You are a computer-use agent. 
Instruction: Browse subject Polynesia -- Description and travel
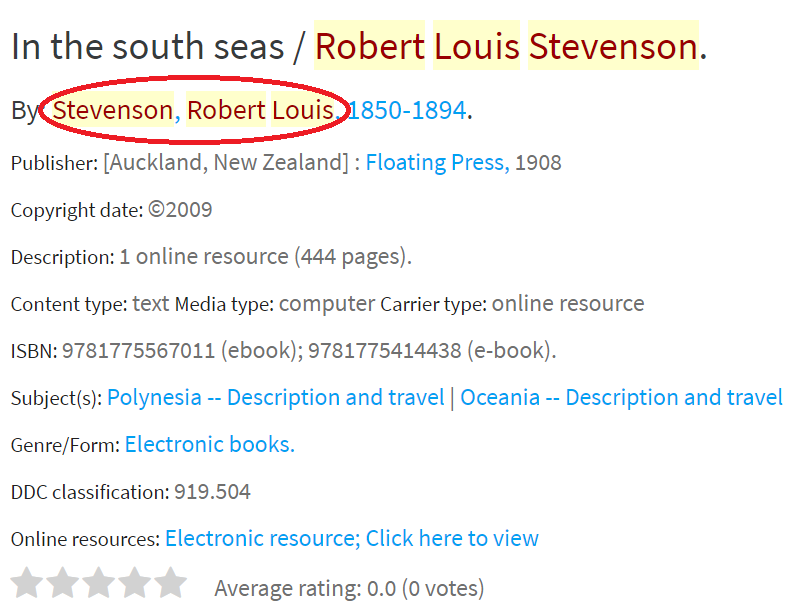[x=275, y=397]
